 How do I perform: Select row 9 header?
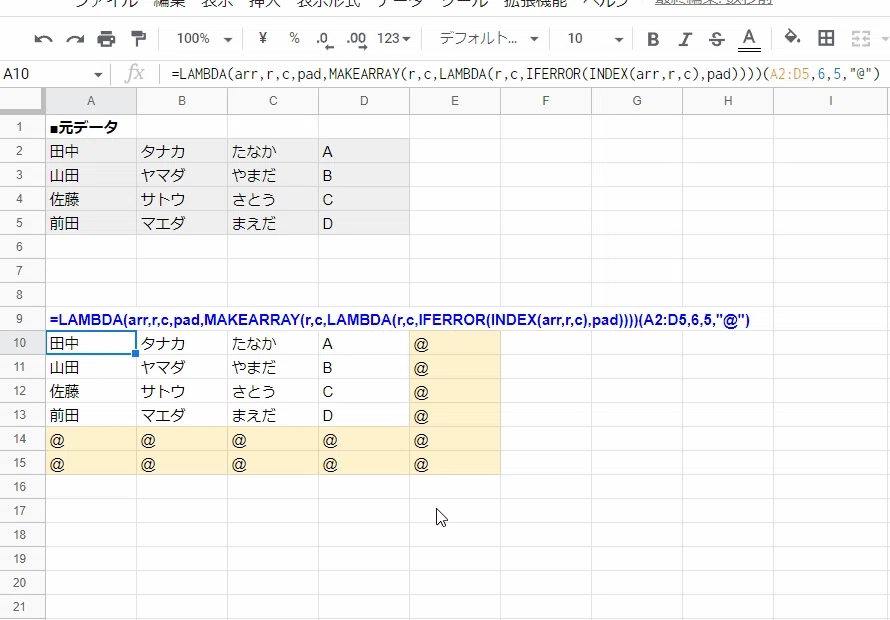(20, 319)
